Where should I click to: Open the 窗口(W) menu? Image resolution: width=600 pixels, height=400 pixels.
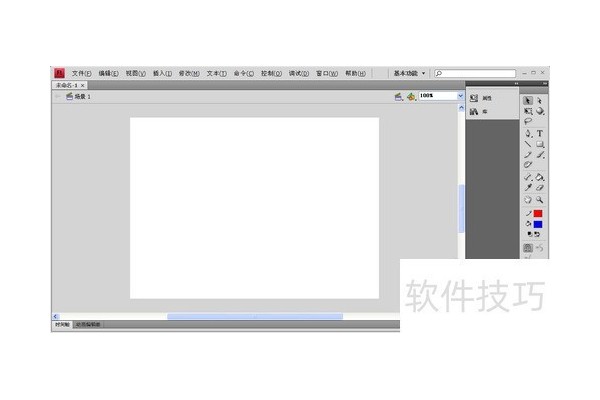327,73
